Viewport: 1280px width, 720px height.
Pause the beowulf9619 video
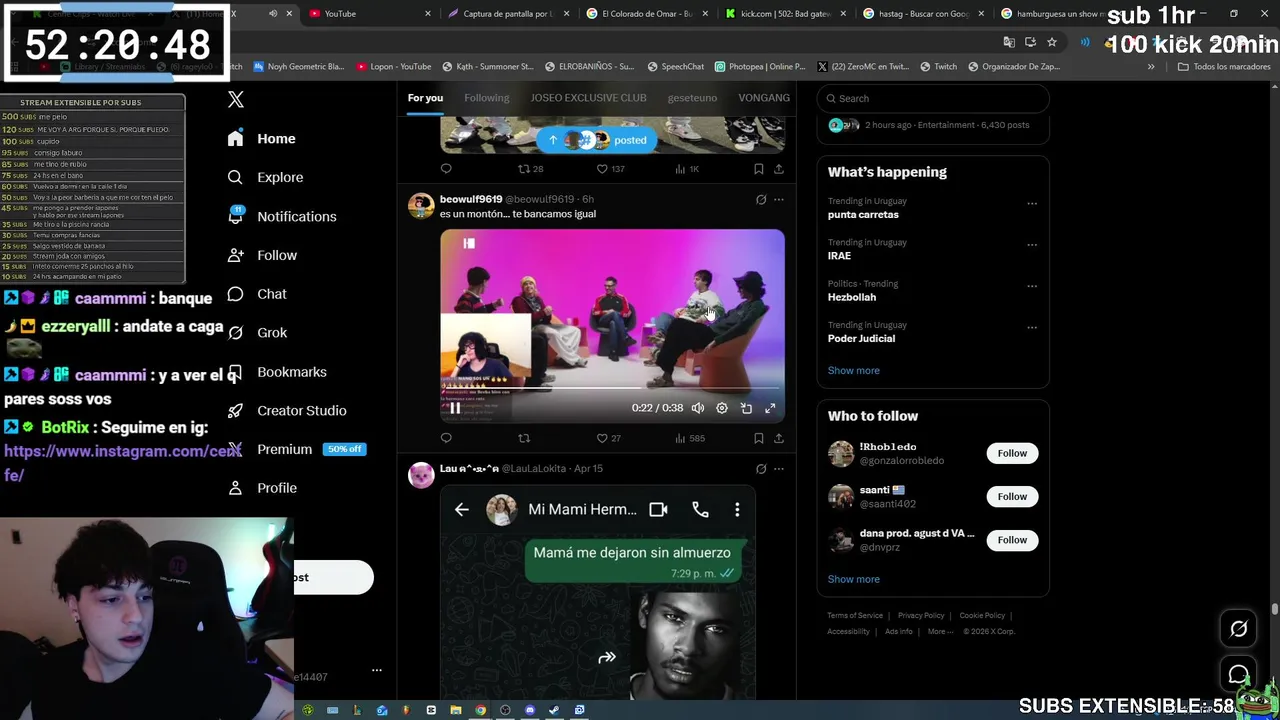click(x=455, y=408)
